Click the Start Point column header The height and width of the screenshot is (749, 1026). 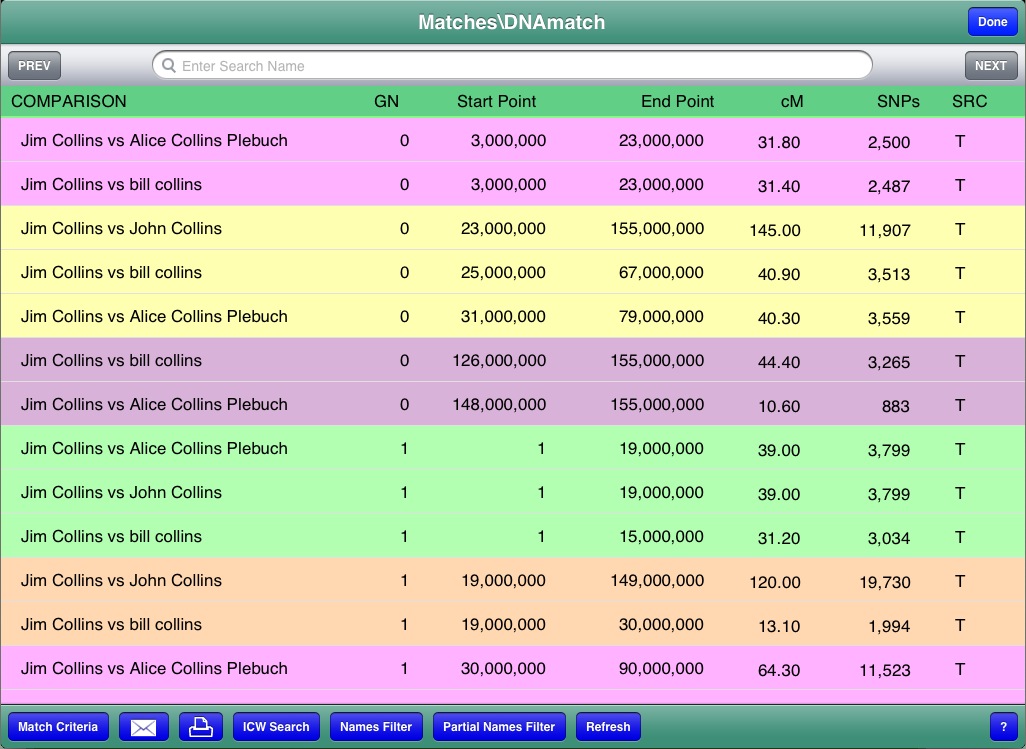click(496, 101)
